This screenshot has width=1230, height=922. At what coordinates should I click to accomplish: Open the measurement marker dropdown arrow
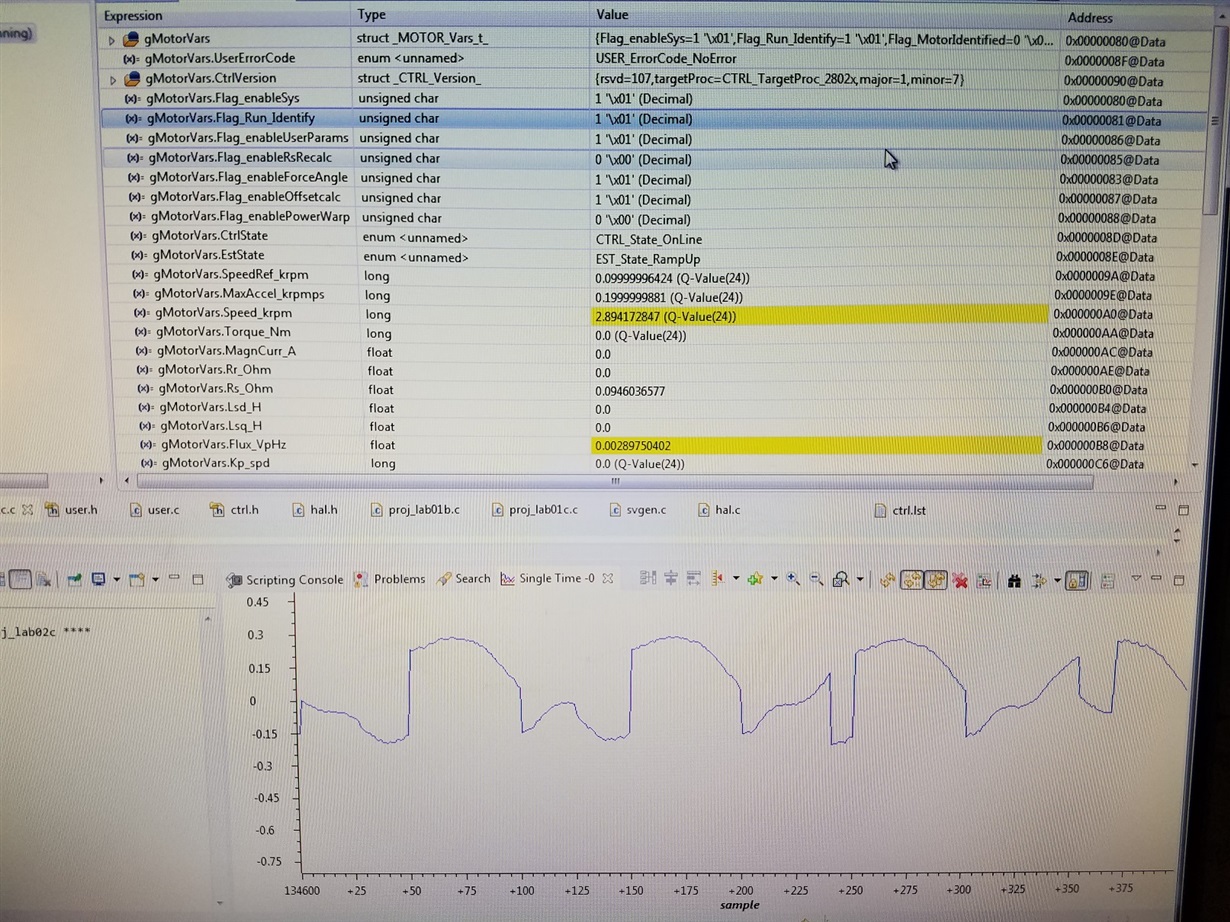(736, 579)
